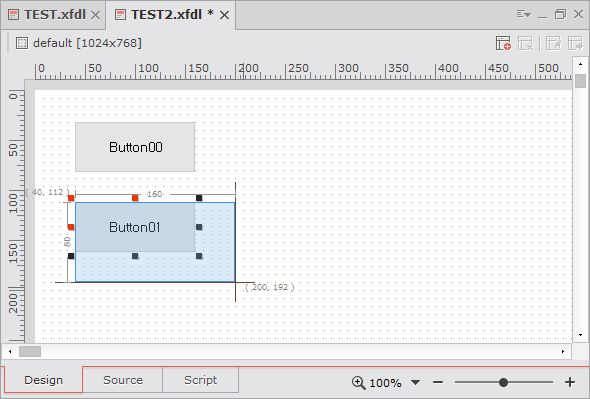Switch to the TEST.xfdl tab
Viewport: 590px width, 399px height.
[55, 15]
